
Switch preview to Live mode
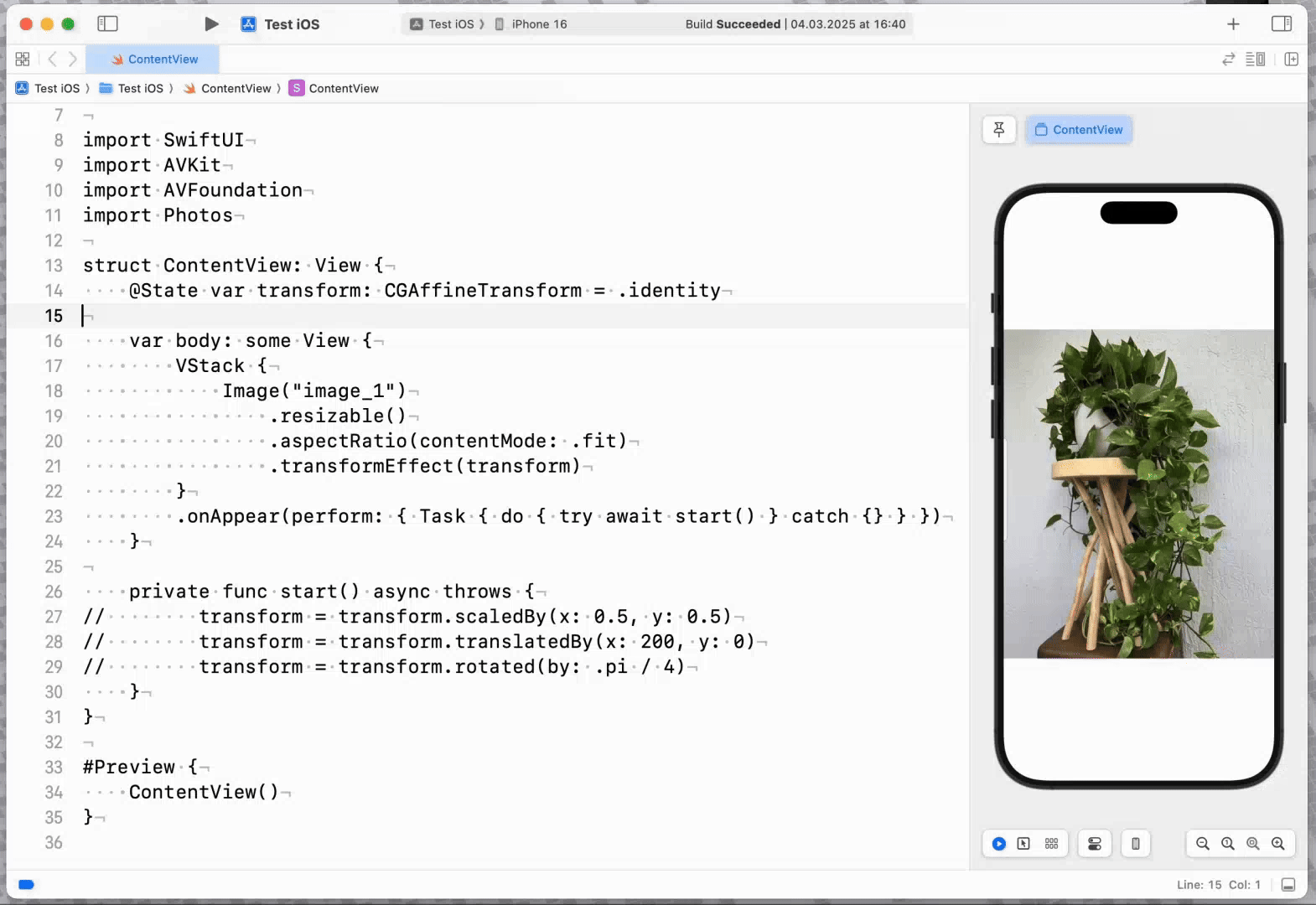[999, 844]
